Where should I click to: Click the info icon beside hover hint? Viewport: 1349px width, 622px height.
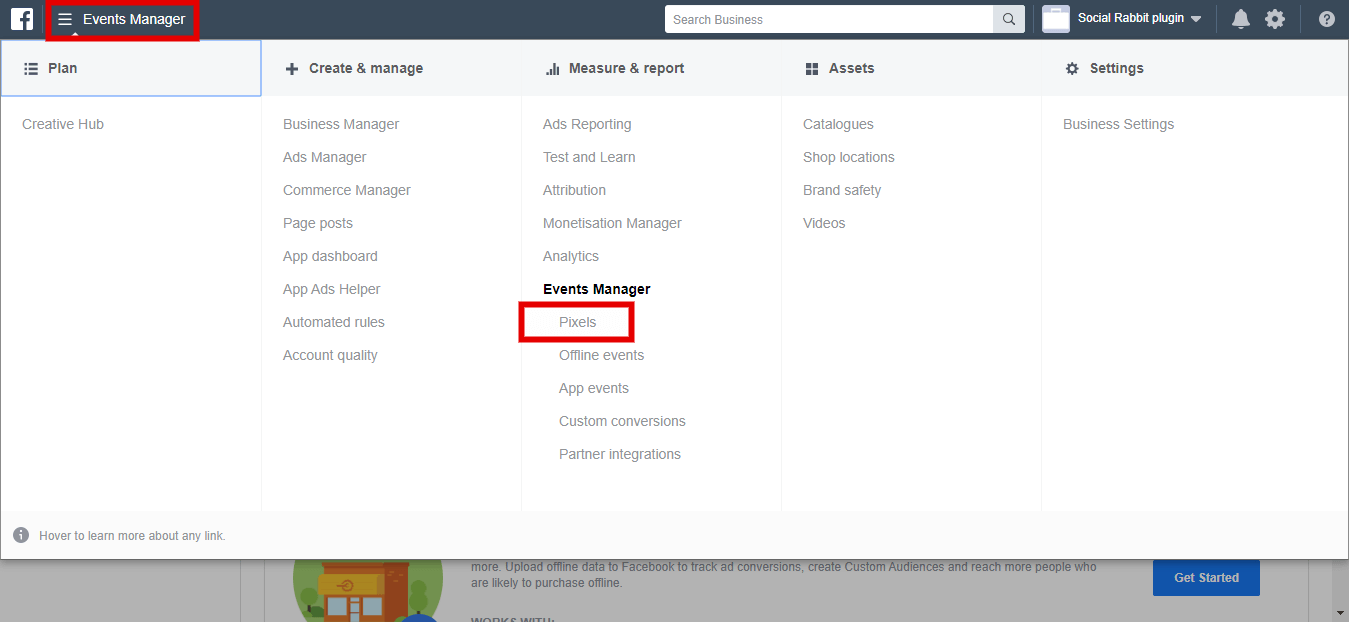click(x=21, y=535)
